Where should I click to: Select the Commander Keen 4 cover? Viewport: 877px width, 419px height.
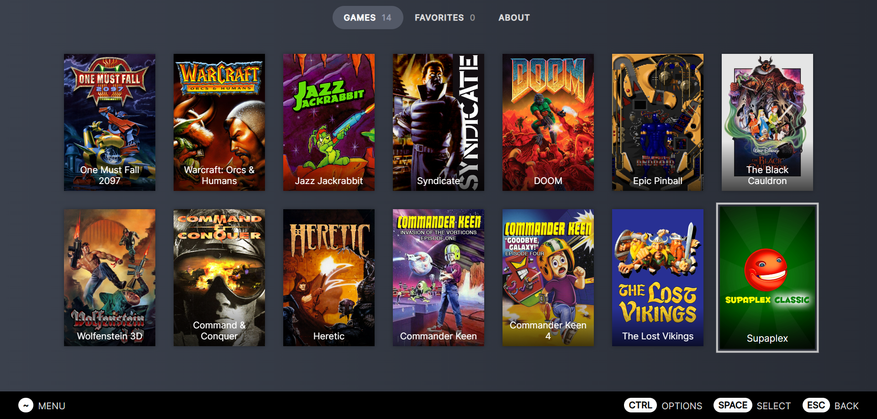pyautogui.click(x=548, y=277)
